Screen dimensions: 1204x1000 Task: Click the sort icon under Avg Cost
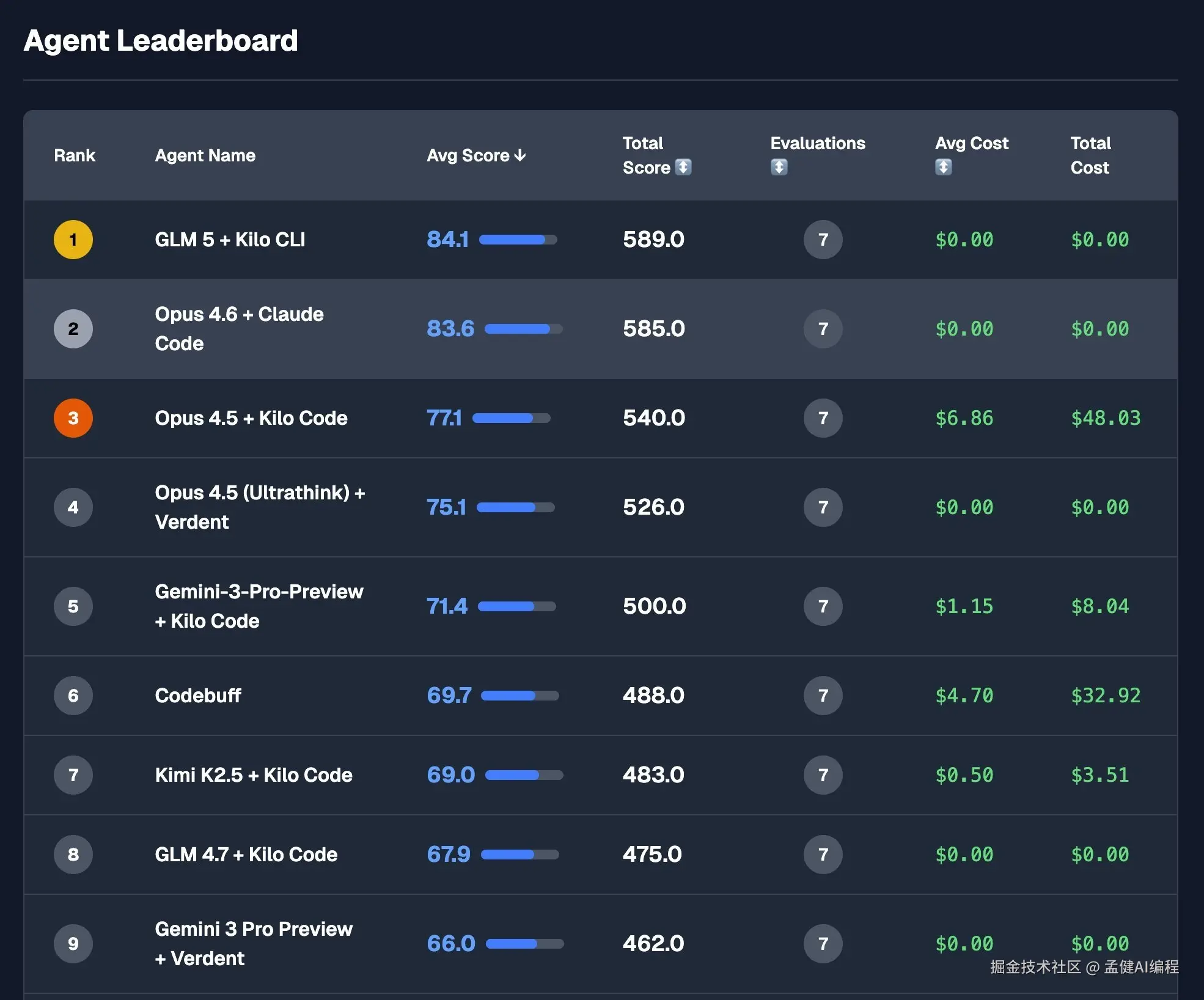click(x=943, y=167)
